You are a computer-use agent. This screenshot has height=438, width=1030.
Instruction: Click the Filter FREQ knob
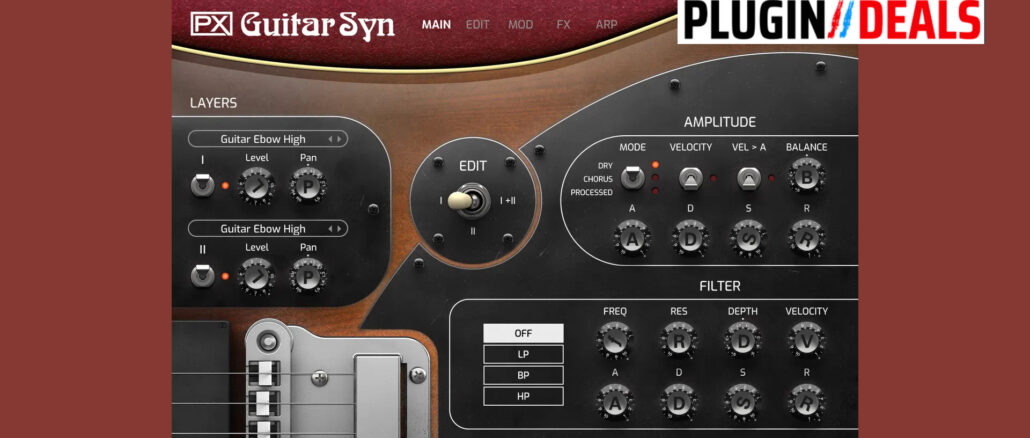pyautogui.click(x=616, y=340)
